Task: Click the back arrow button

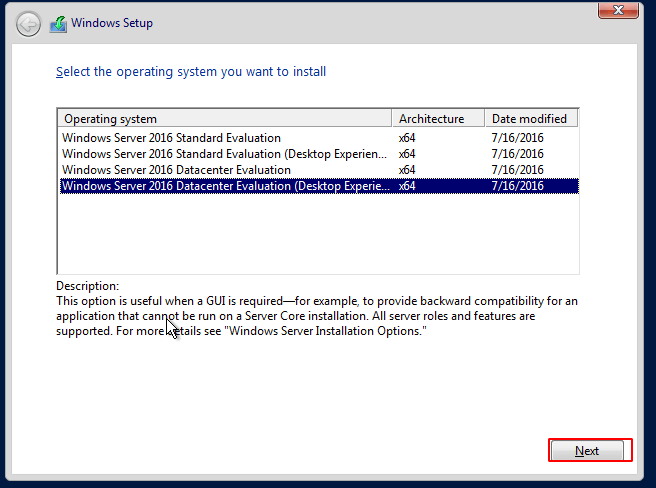Action: 29,23
